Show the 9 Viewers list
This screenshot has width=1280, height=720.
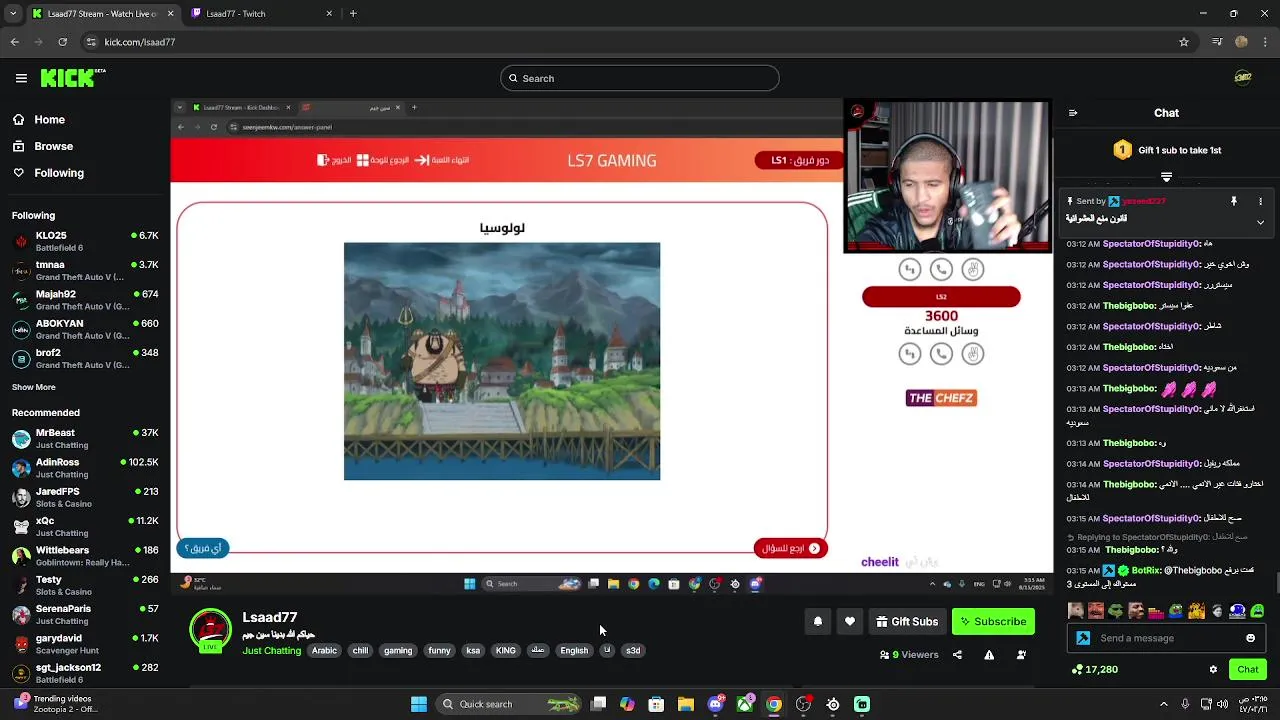tap(909, 655)
